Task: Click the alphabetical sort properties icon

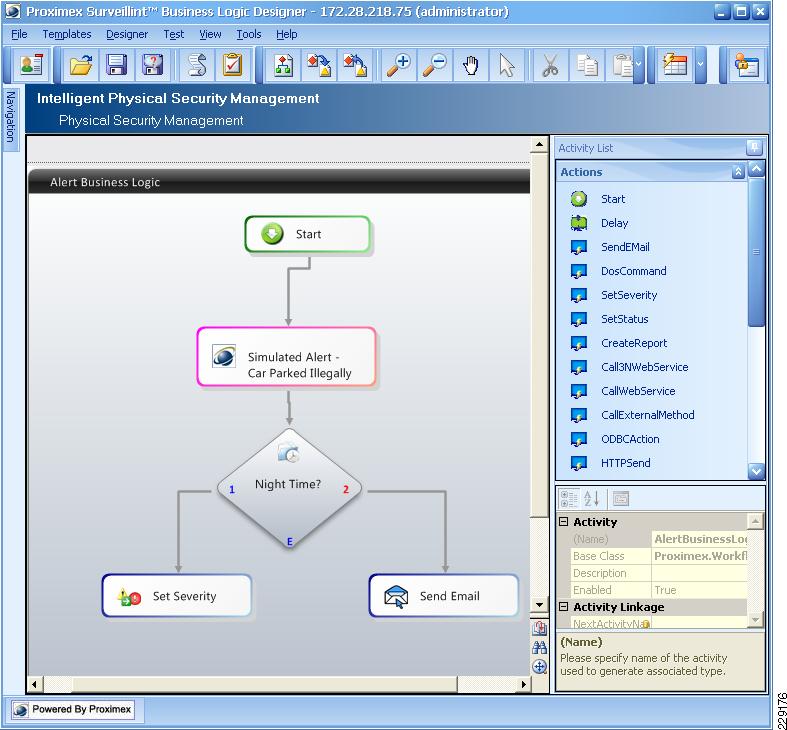Action: pos(592,499)
